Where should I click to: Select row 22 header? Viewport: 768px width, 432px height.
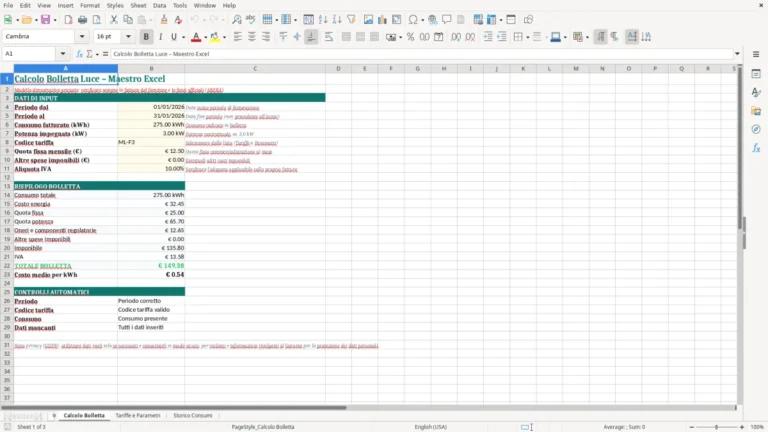[x=7, y=265]
